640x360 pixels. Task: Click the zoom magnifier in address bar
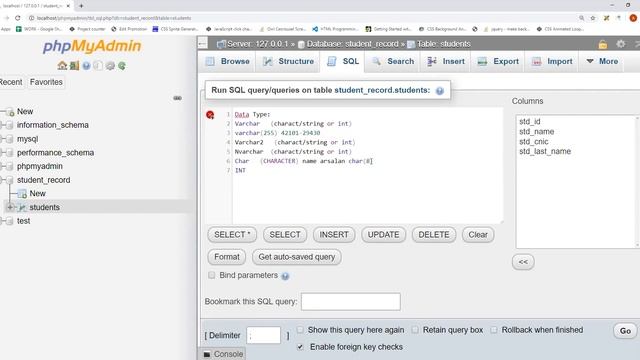581,18
